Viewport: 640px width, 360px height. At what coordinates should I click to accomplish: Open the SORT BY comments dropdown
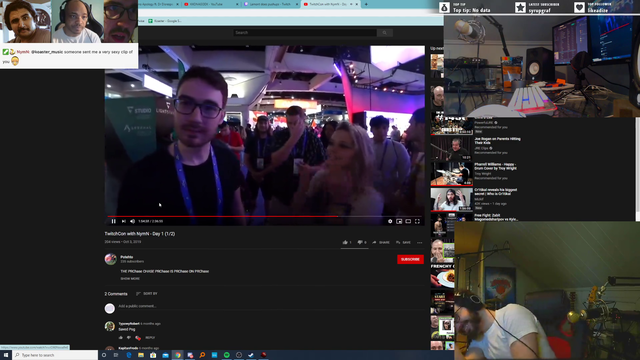tap(147, 293)
